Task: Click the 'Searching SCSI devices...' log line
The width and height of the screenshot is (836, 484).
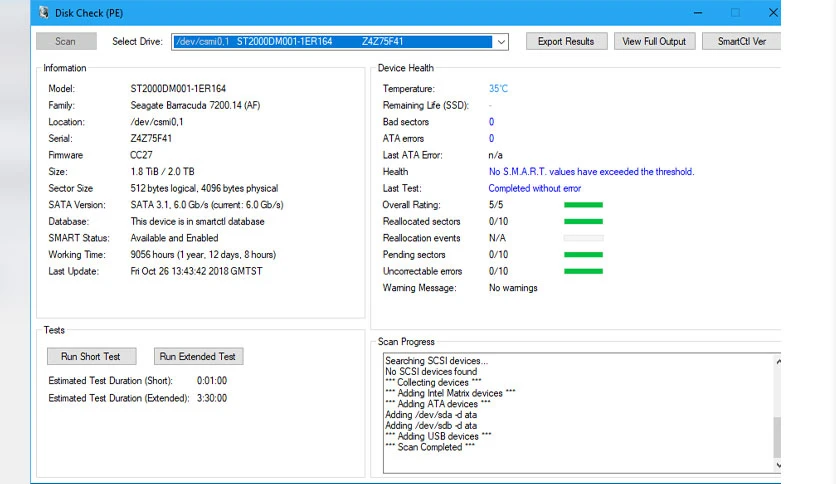Action: coord(437,361)
